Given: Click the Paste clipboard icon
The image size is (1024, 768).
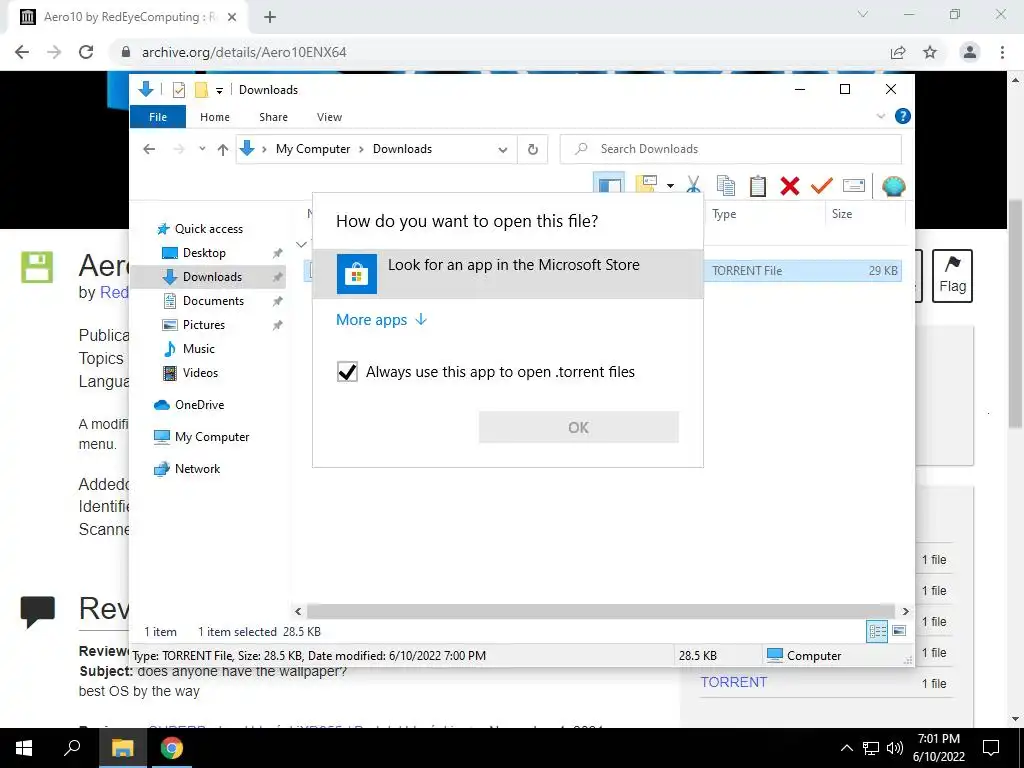Looking at the screenshot, I should tap(758, 186).
